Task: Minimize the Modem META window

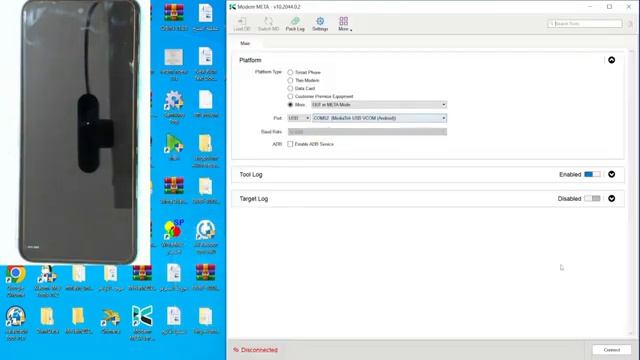Action: (590, 7)
